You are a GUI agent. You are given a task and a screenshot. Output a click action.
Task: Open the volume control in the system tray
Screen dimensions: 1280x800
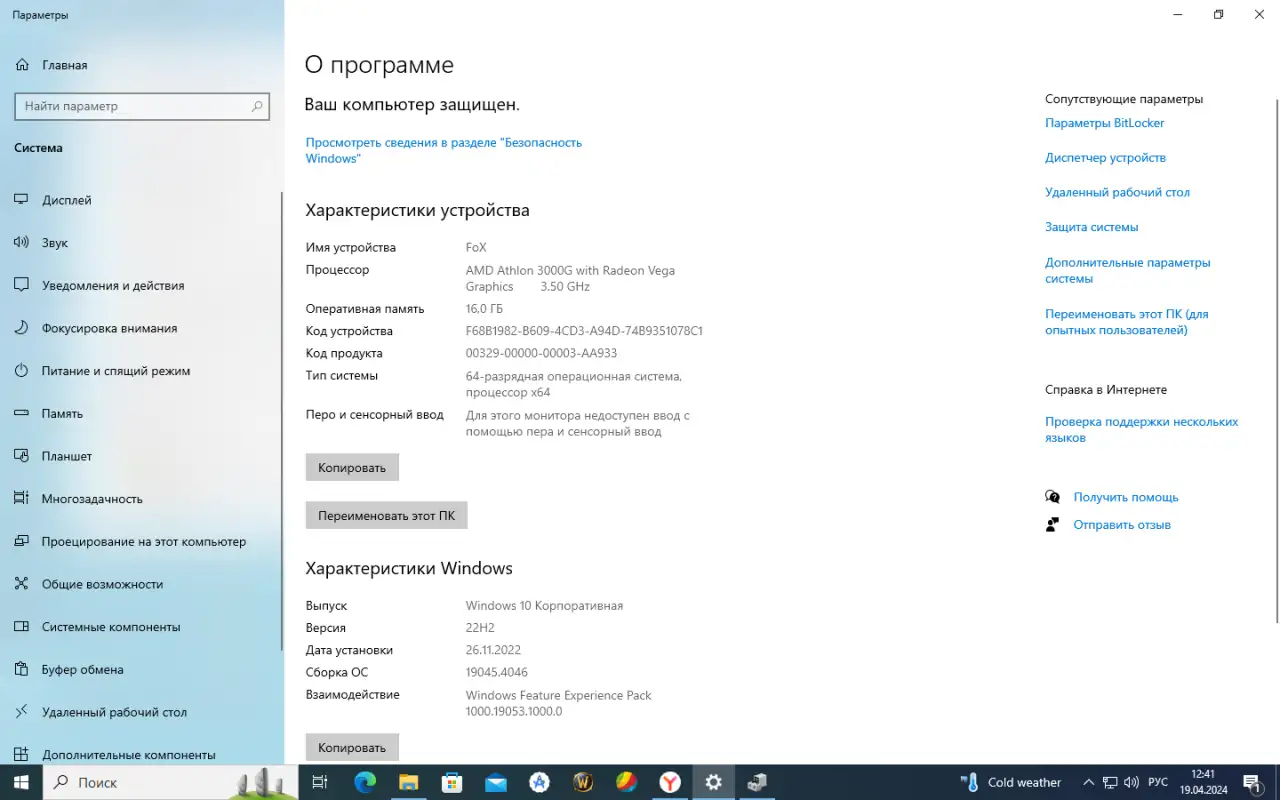pyautogui.click(x=1132, y=783)
